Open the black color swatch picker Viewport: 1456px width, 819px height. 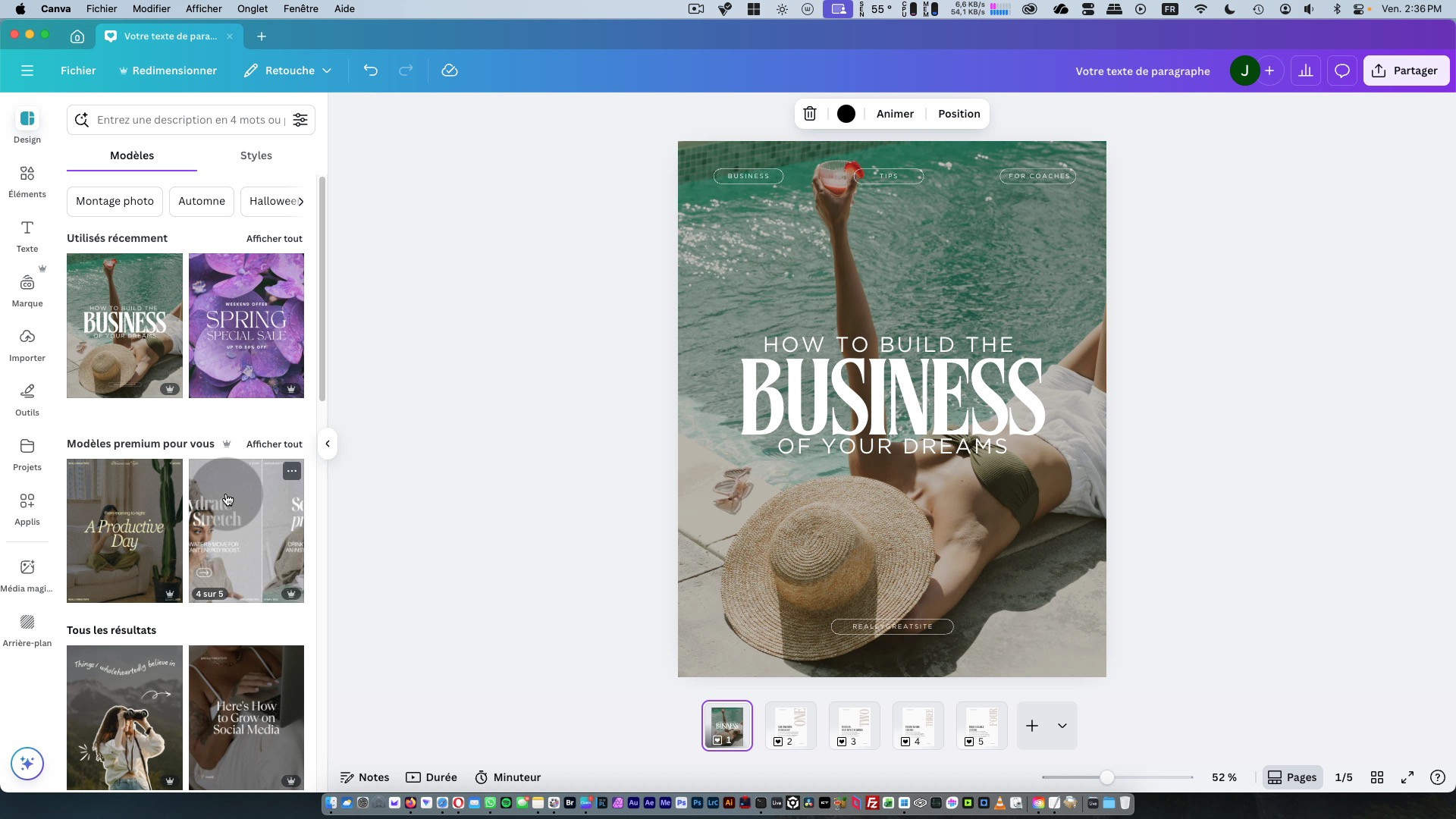point(846,114)
